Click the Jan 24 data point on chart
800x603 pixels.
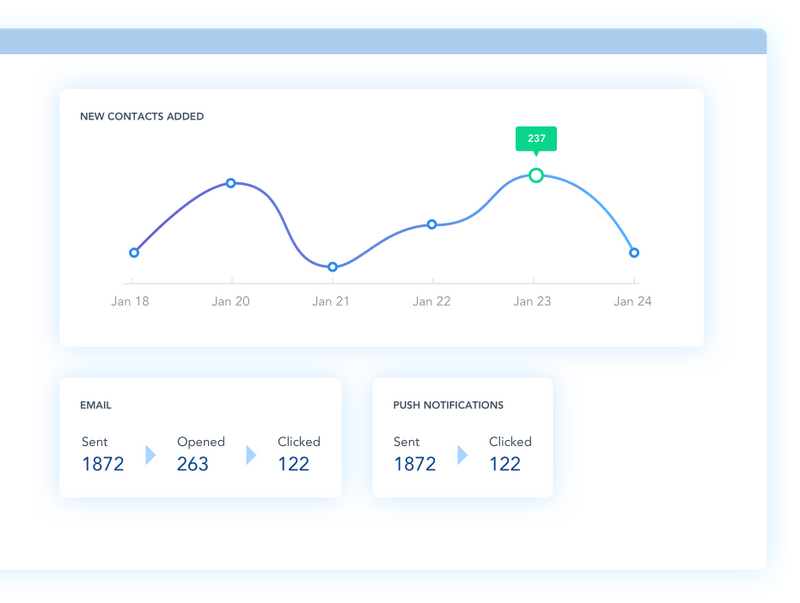coord(634,253)
